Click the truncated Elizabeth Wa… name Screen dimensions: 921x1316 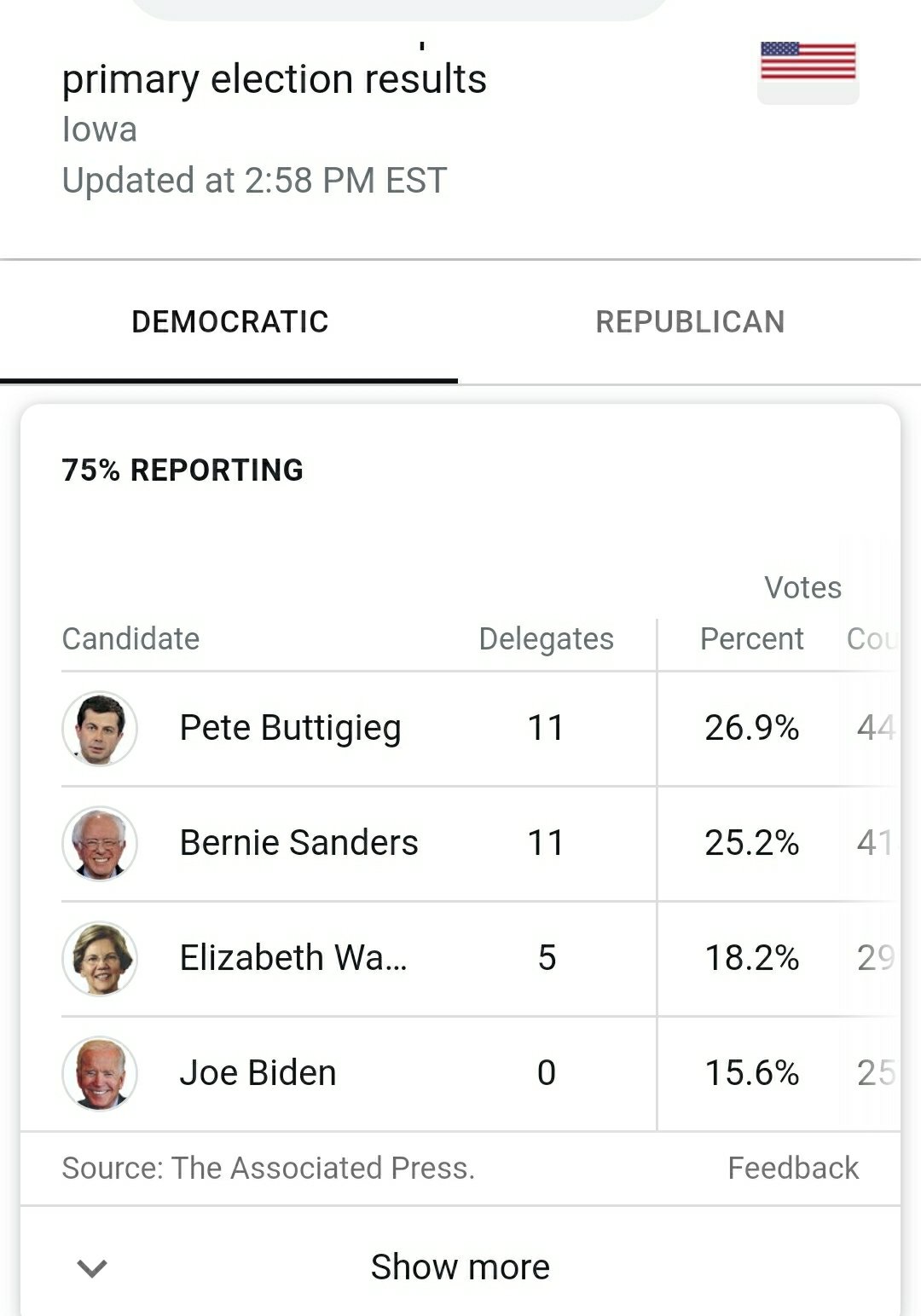click(x=293, y=958)
